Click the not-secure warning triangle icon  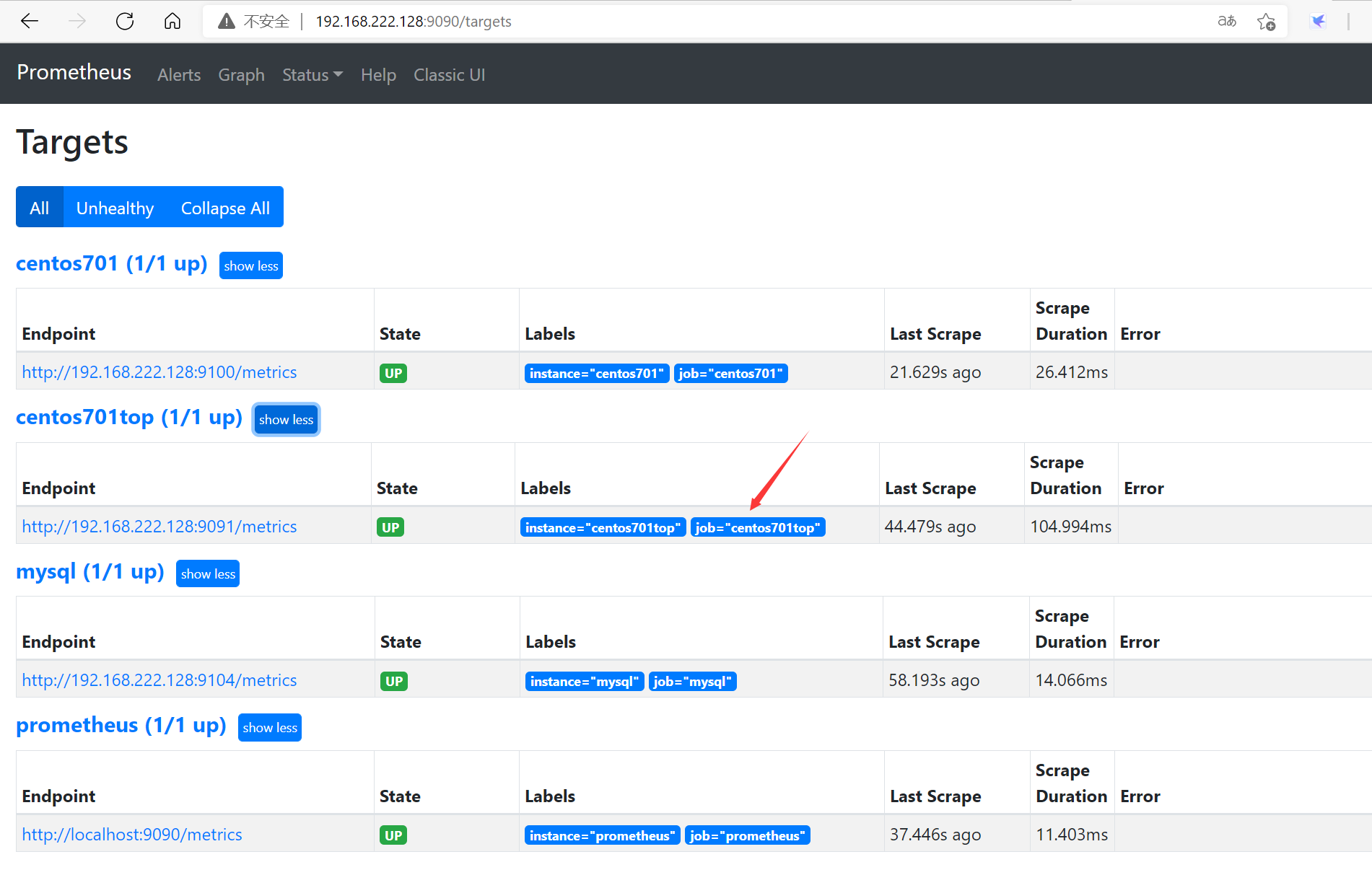[x=227, y=22]
